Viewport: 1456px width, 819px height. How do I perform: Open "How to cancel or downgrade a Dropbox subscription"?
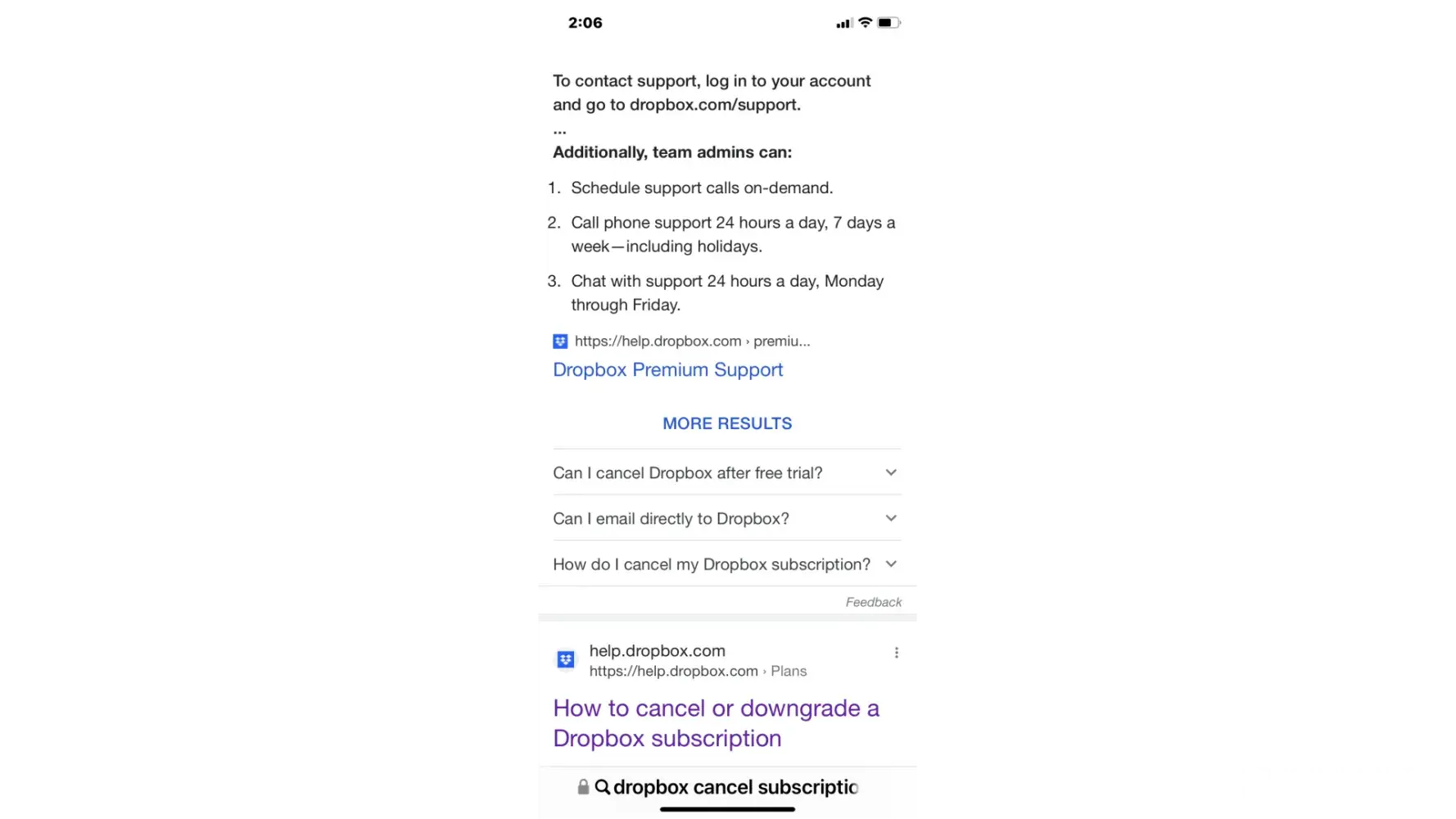[x=717, y=723]
